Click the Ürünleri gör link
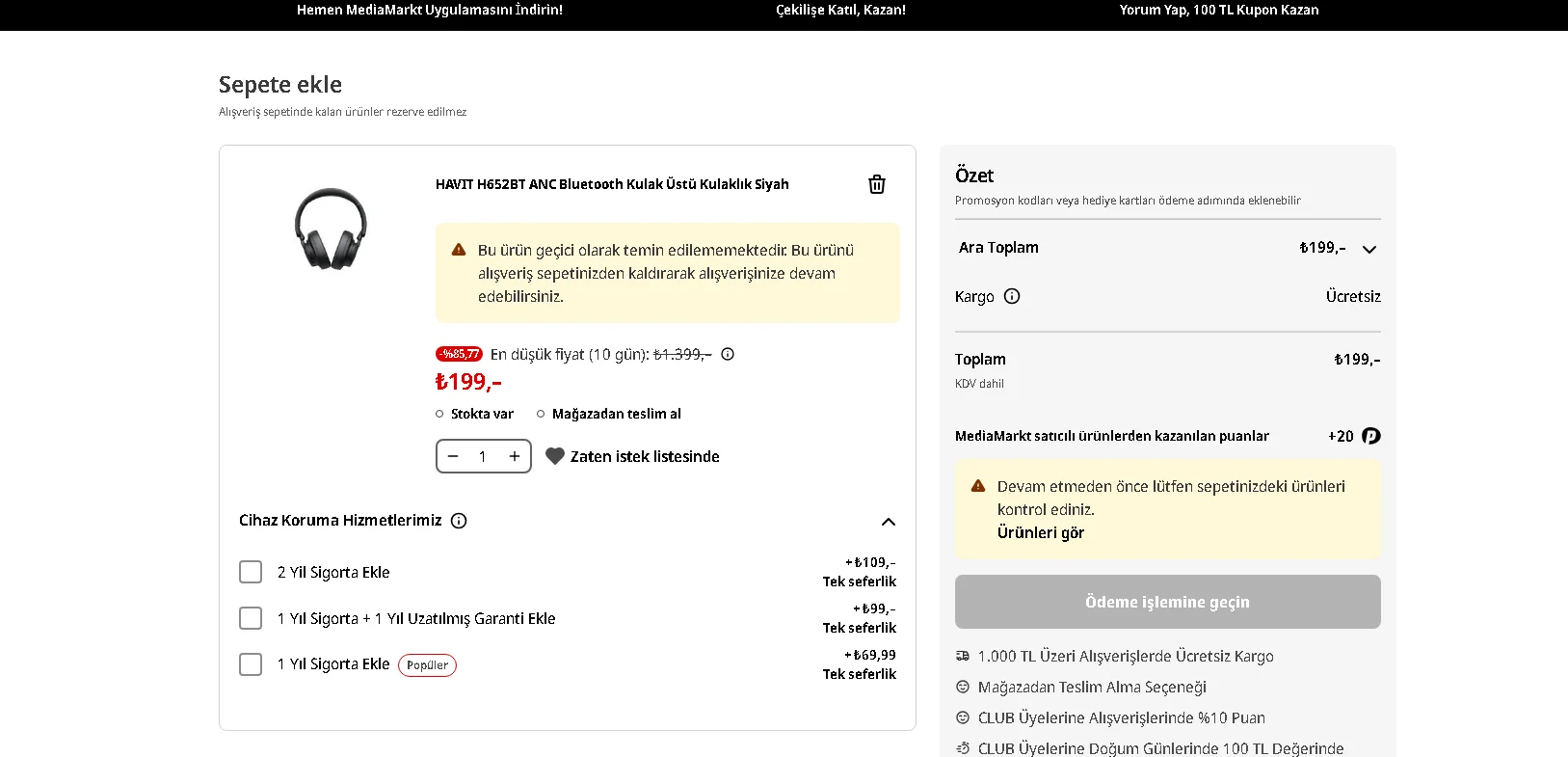The image size is (1568, 757). tap(1041, 532)
